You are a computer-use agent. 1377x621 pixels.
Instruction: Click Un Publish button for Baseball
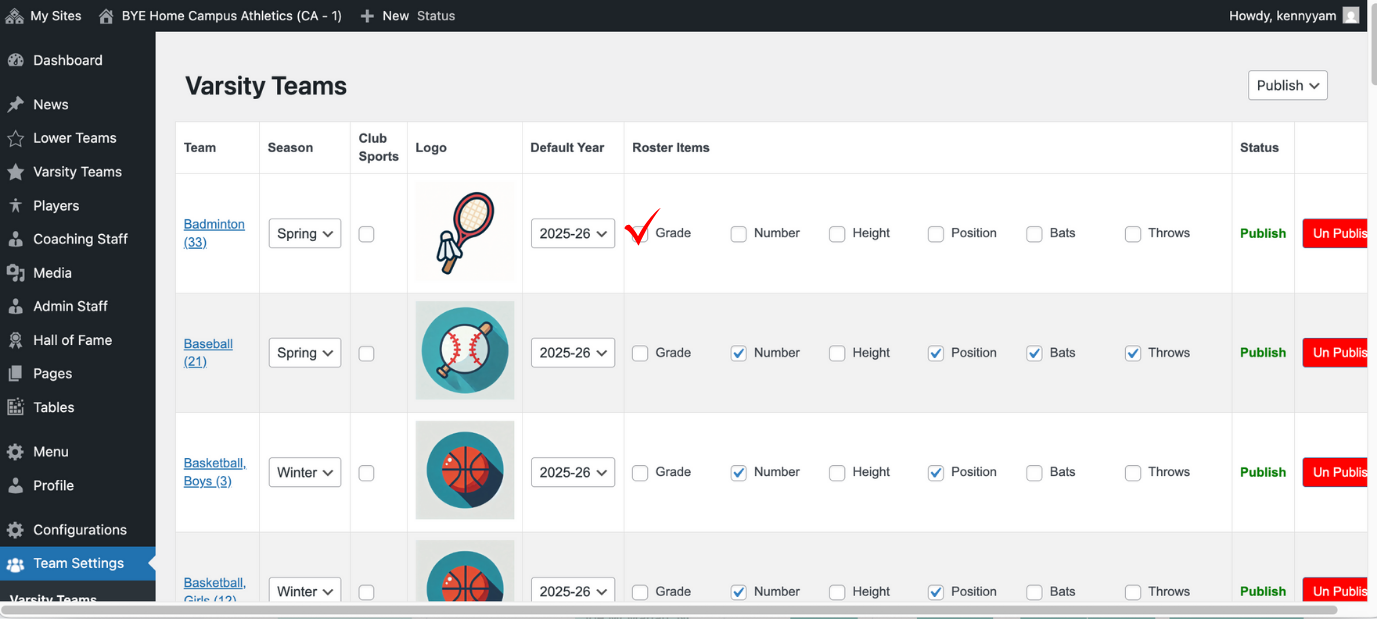[x=1335, y=353]
